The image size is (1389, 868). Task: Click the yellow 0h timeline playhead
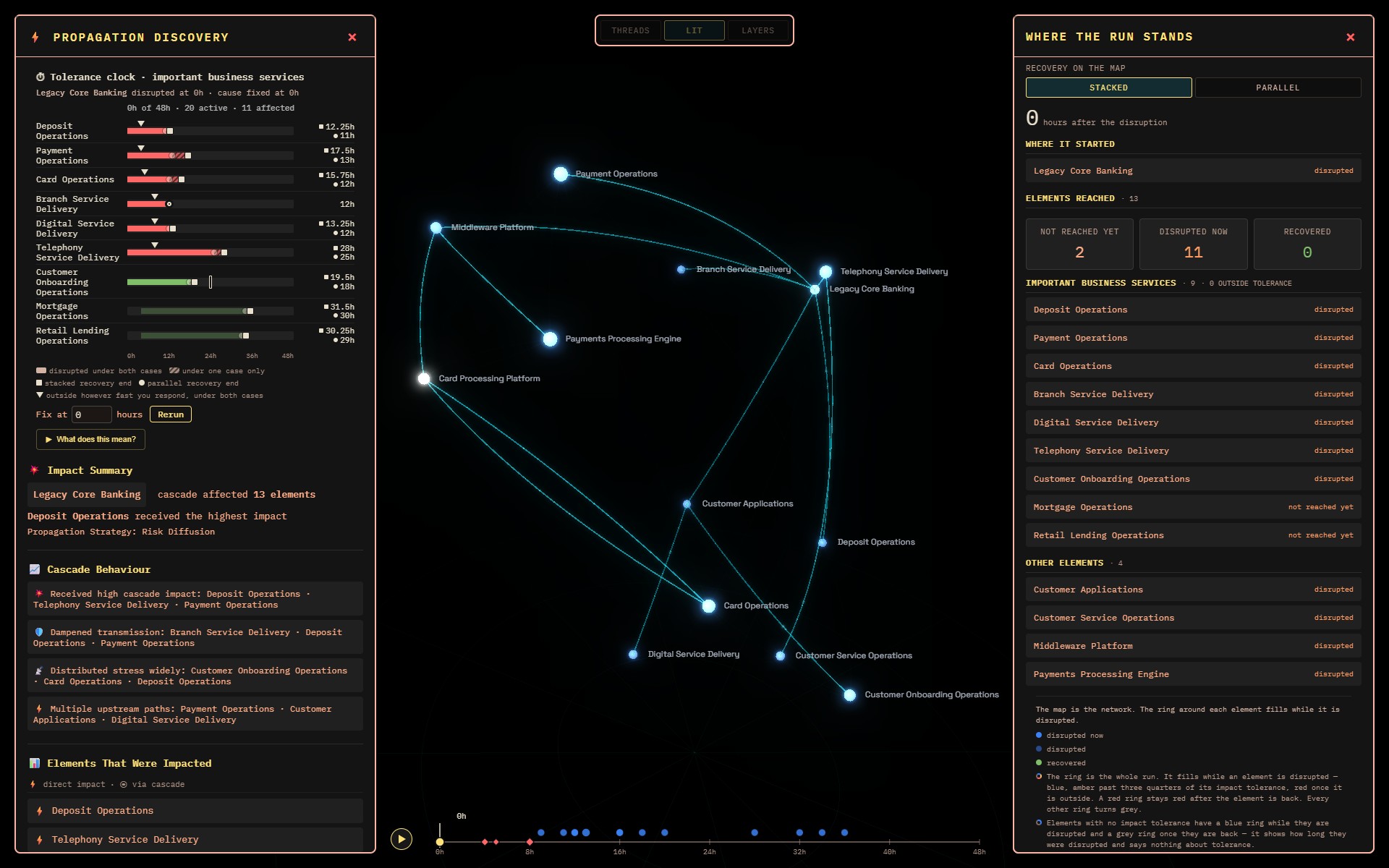coord(439,842)
